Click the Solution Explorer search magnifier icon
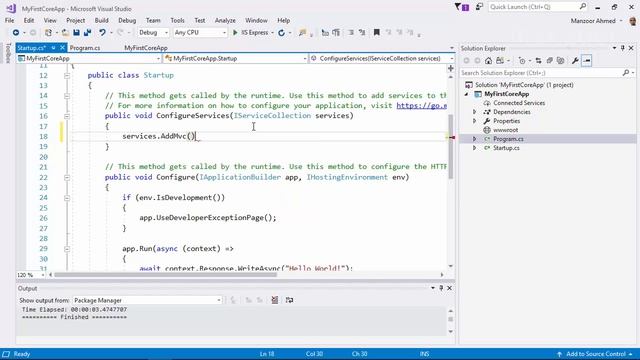The width and height of the screenshot is (640, 360). (626, 73)
